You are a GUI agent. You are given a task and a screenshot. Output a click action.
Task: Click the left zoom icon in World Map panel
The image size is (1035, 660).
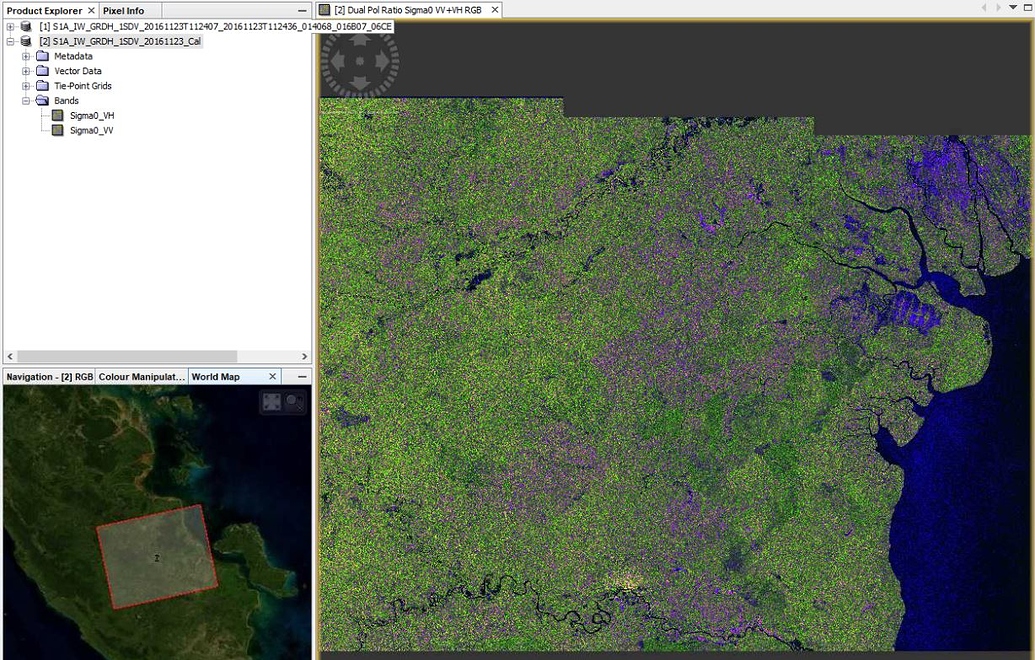click(x=271, y=400)
